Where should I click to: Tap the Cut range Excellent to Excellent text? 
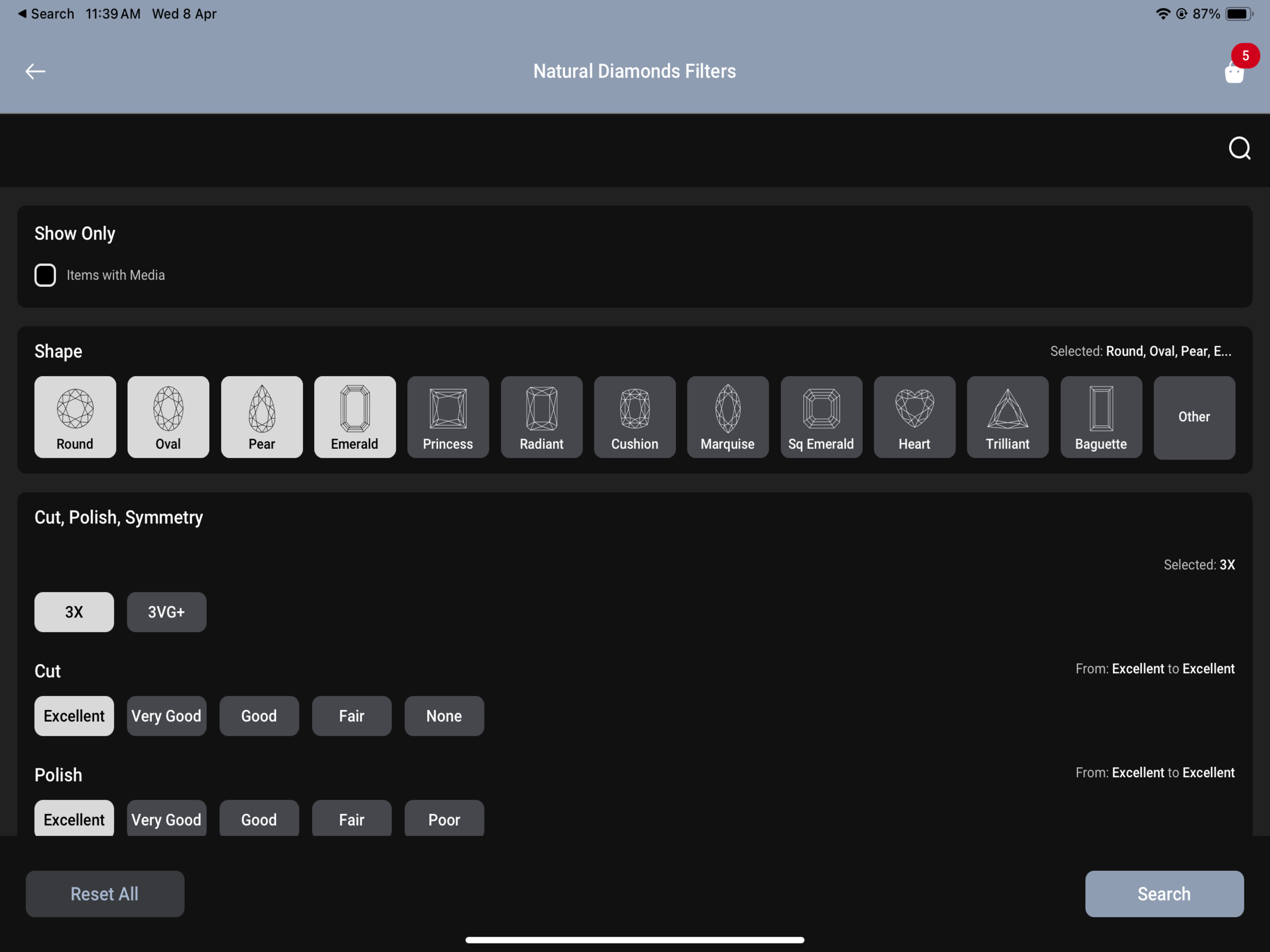tap(1155, 669)
